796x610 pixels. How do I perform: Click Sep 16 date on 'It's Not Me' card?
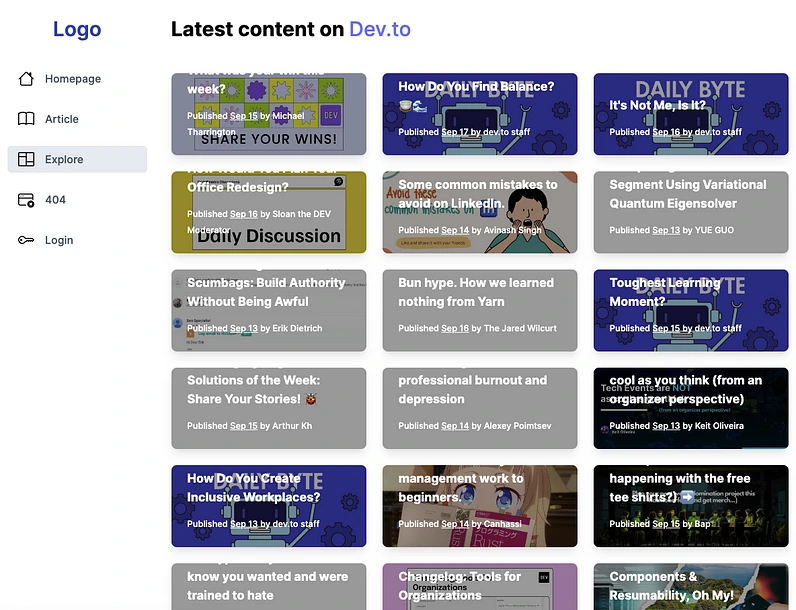pyautogui.click(x=666, y=132)
